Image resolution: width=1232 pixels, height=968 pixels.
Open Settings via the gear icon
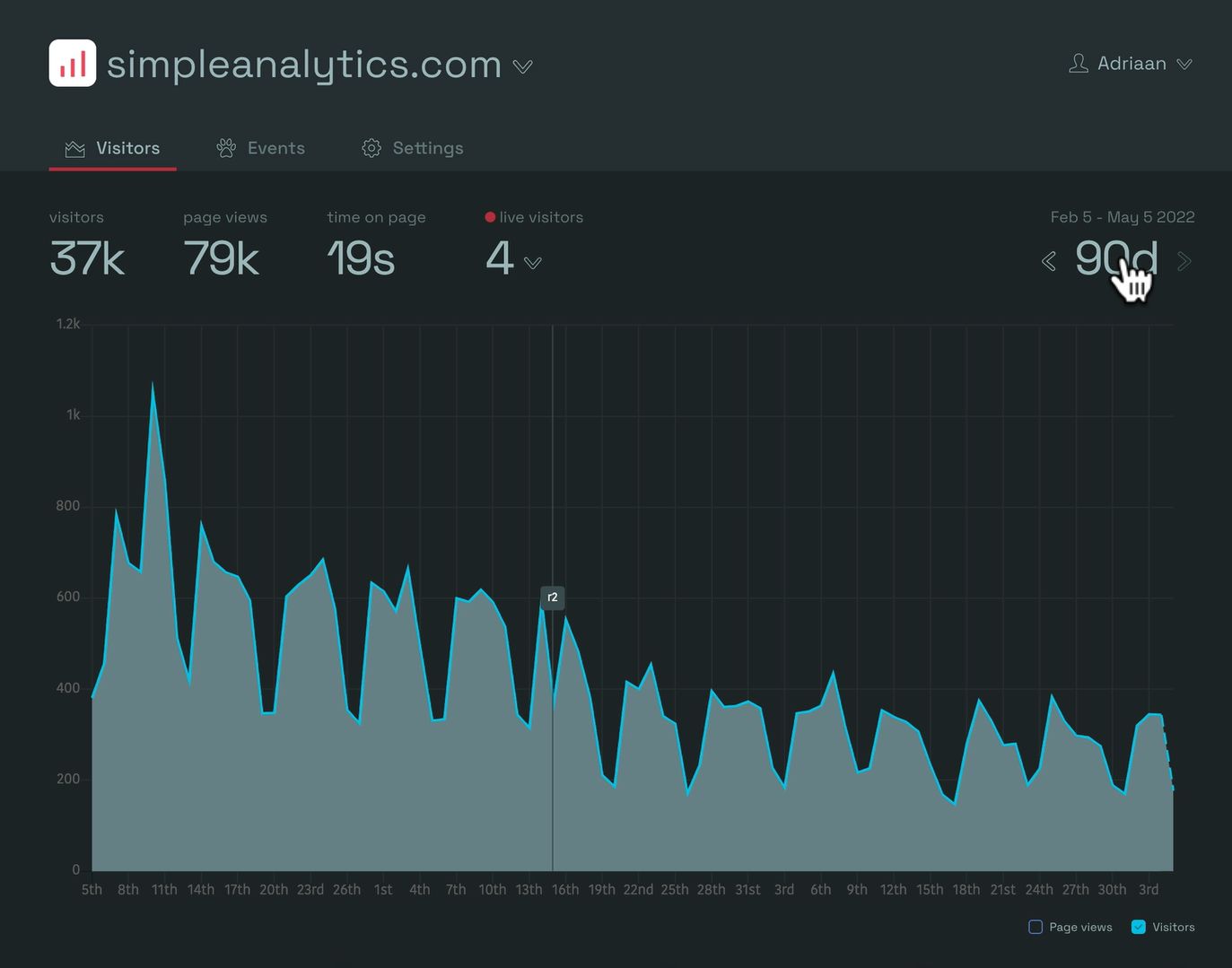click(371, 147)
